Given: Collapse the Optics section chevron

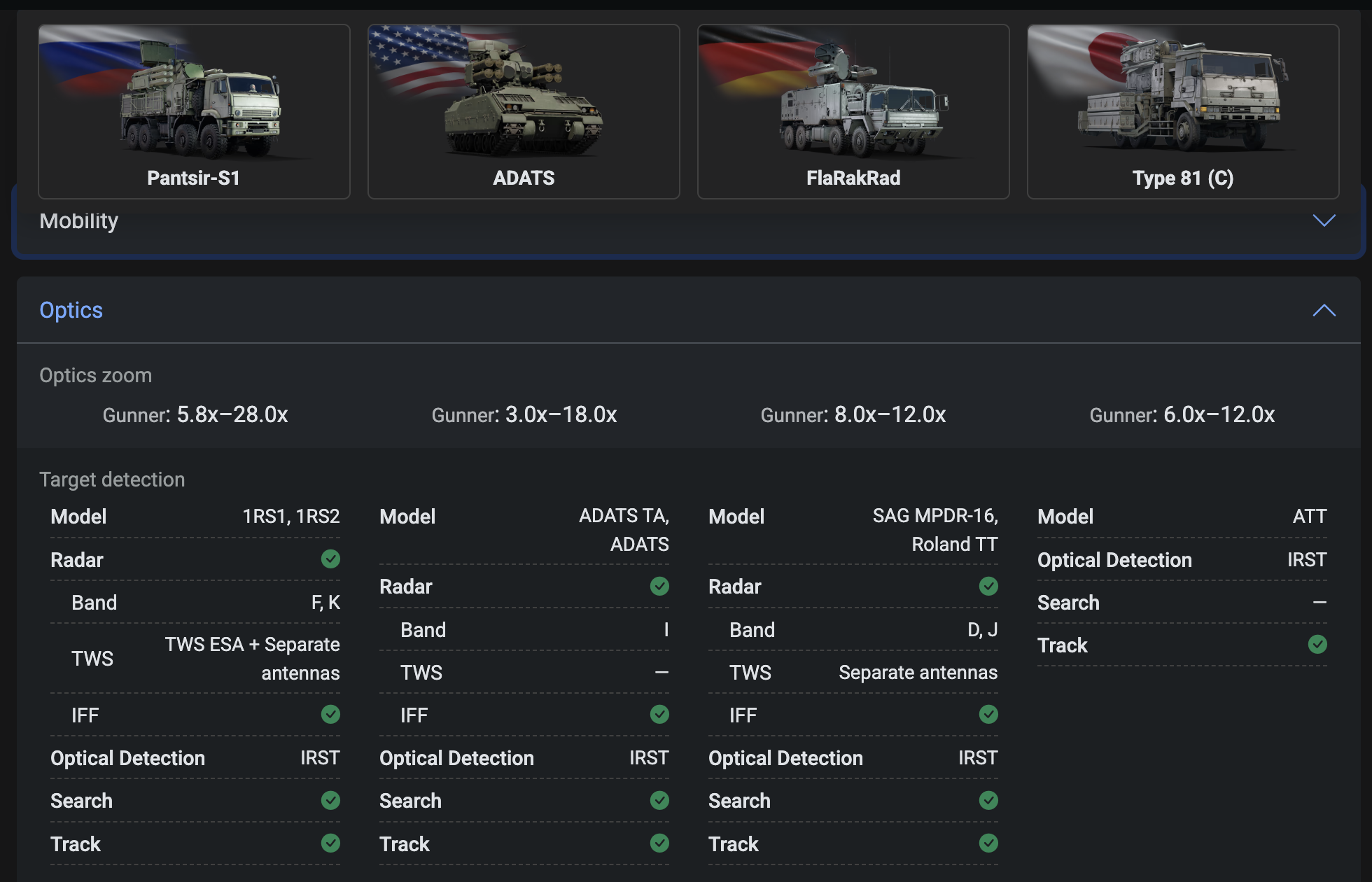Looking at the screenshot, I should tap(1324, 310).
